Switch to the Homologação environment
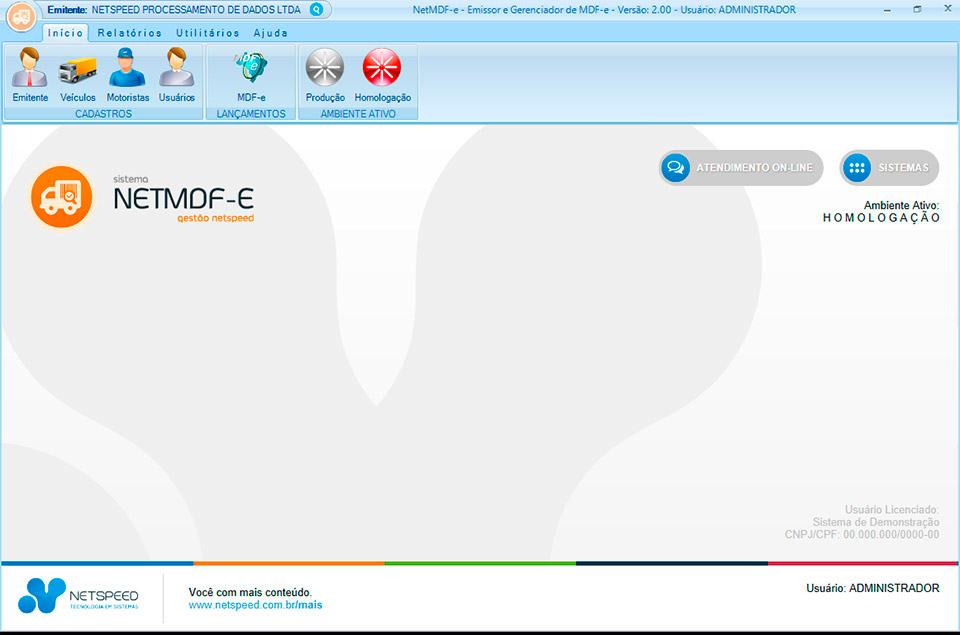The height and width of the screenshot is (635, 960). click(x=383, y=75)
